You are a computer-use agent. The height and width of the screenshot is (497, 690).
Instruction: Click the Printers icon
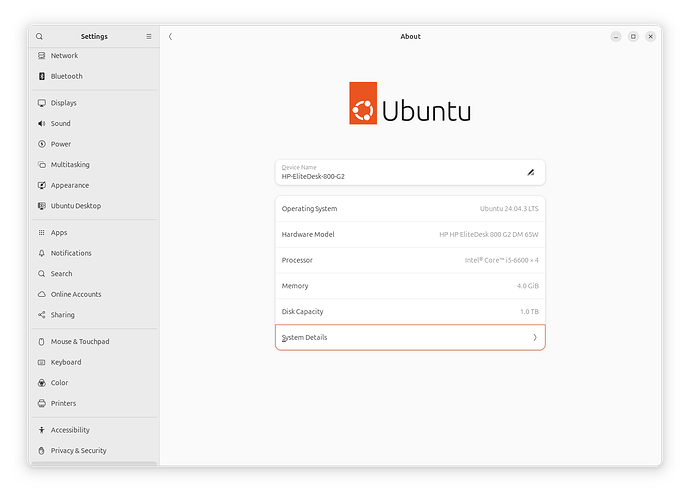(x=41, y=403)
